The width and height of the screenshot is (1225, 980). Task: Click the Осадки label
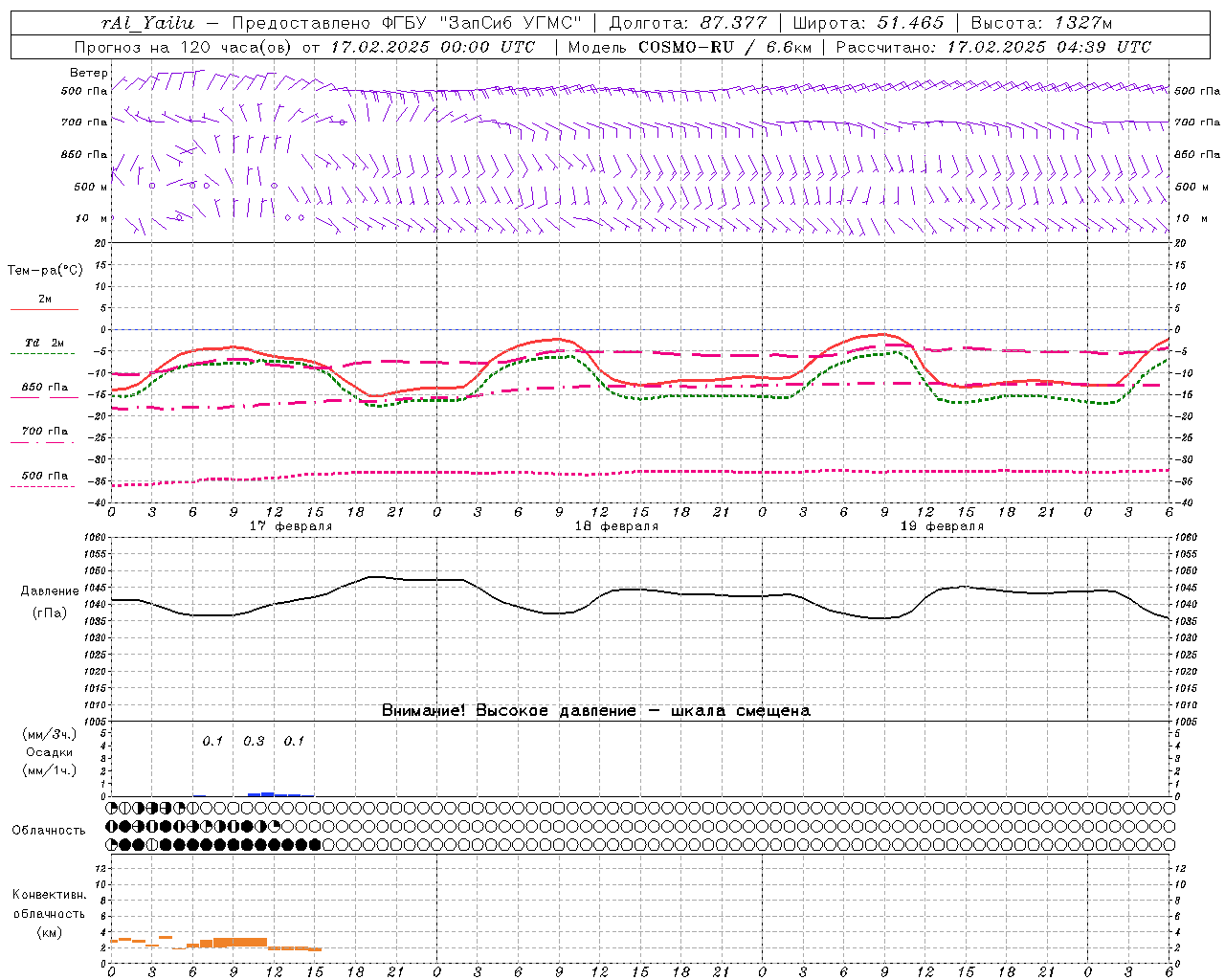(50, 752)
